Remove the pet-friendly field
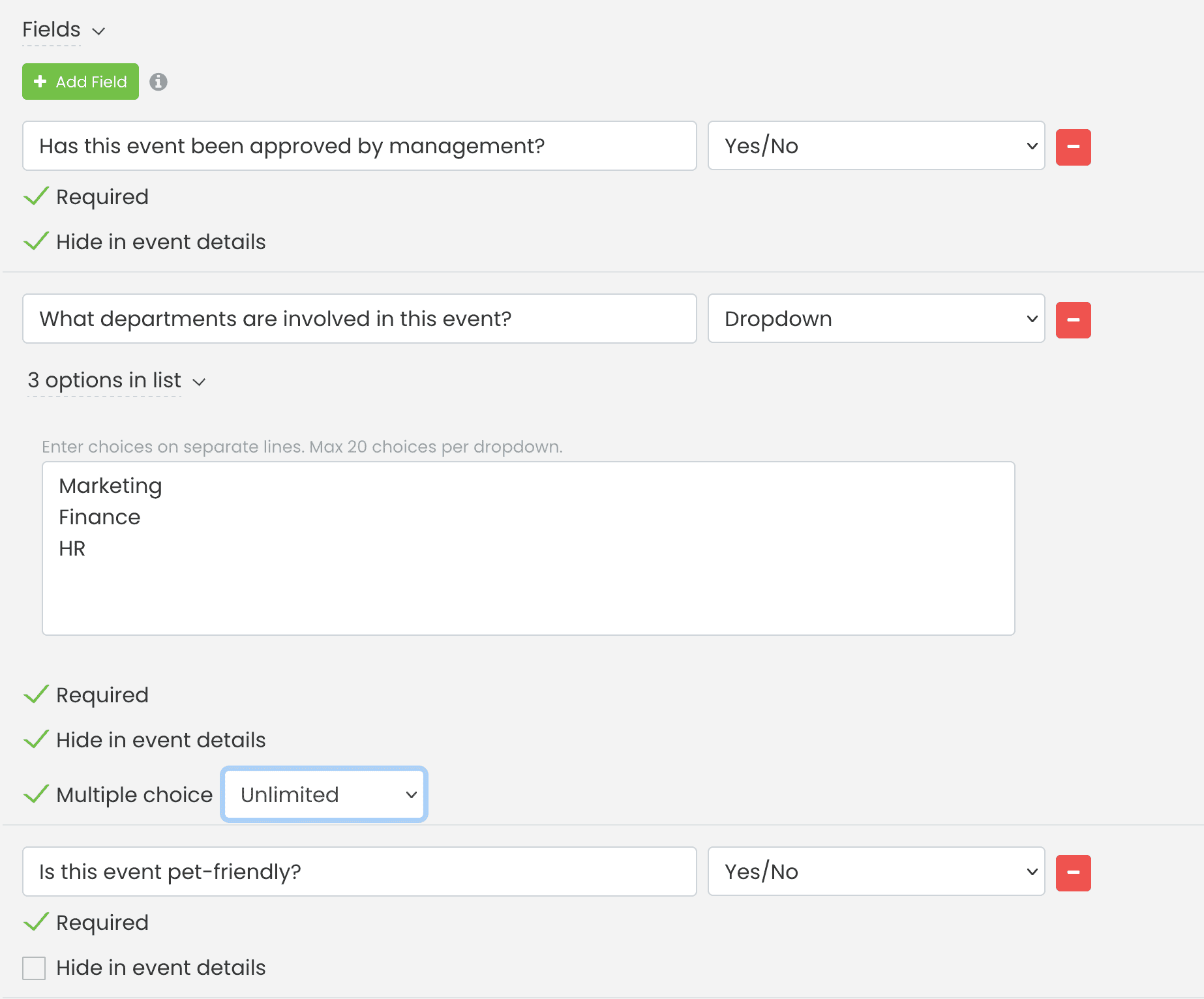1204x999 pixels. tap(1073, 872)
